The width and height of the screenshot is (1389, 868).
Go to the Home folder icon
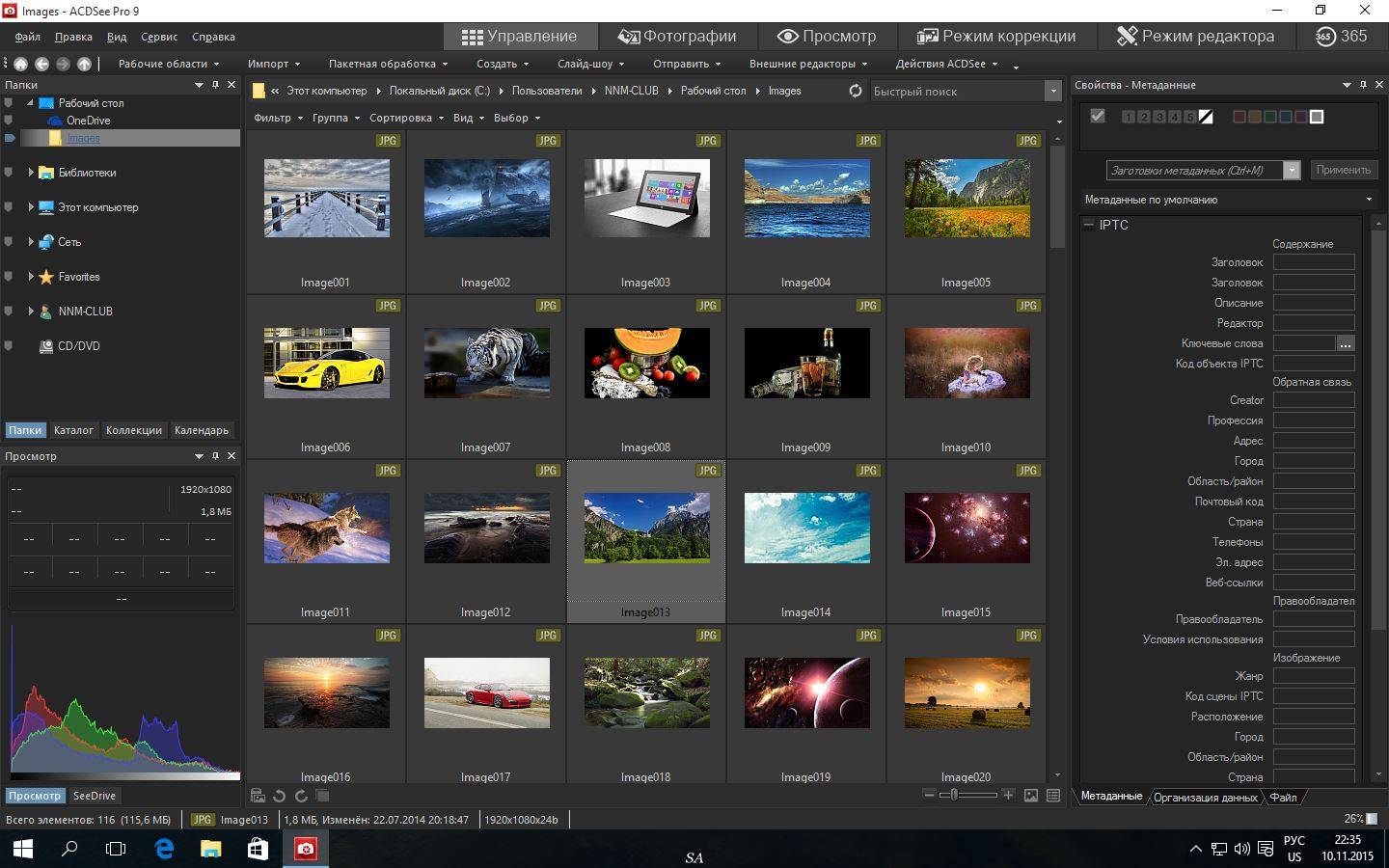pyautogui.click(x=20, y=64)
